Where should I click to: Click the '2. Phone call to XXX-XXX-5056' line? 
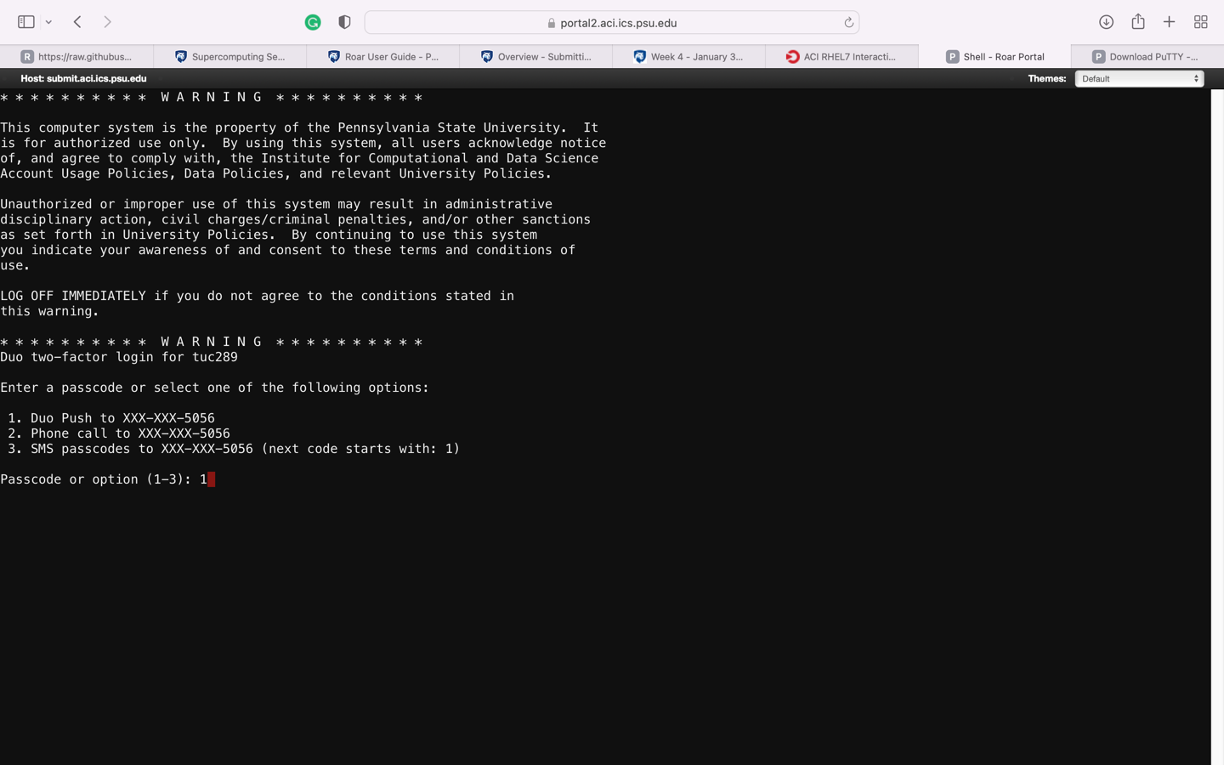(x=119, y=434)
